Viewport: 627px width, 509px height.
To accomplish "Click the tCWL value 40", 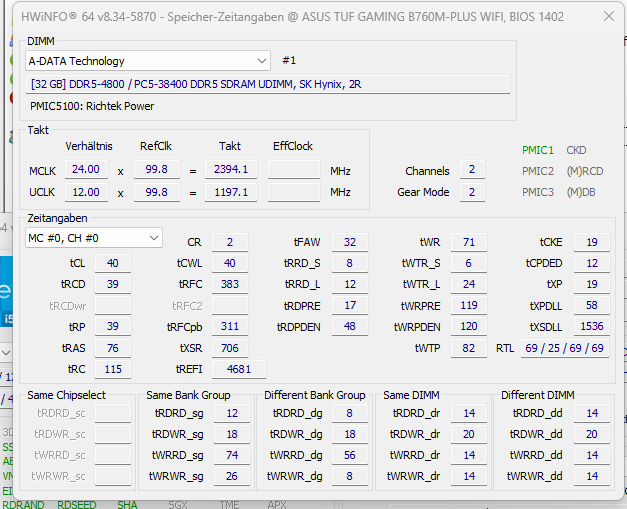I will 230,263.
